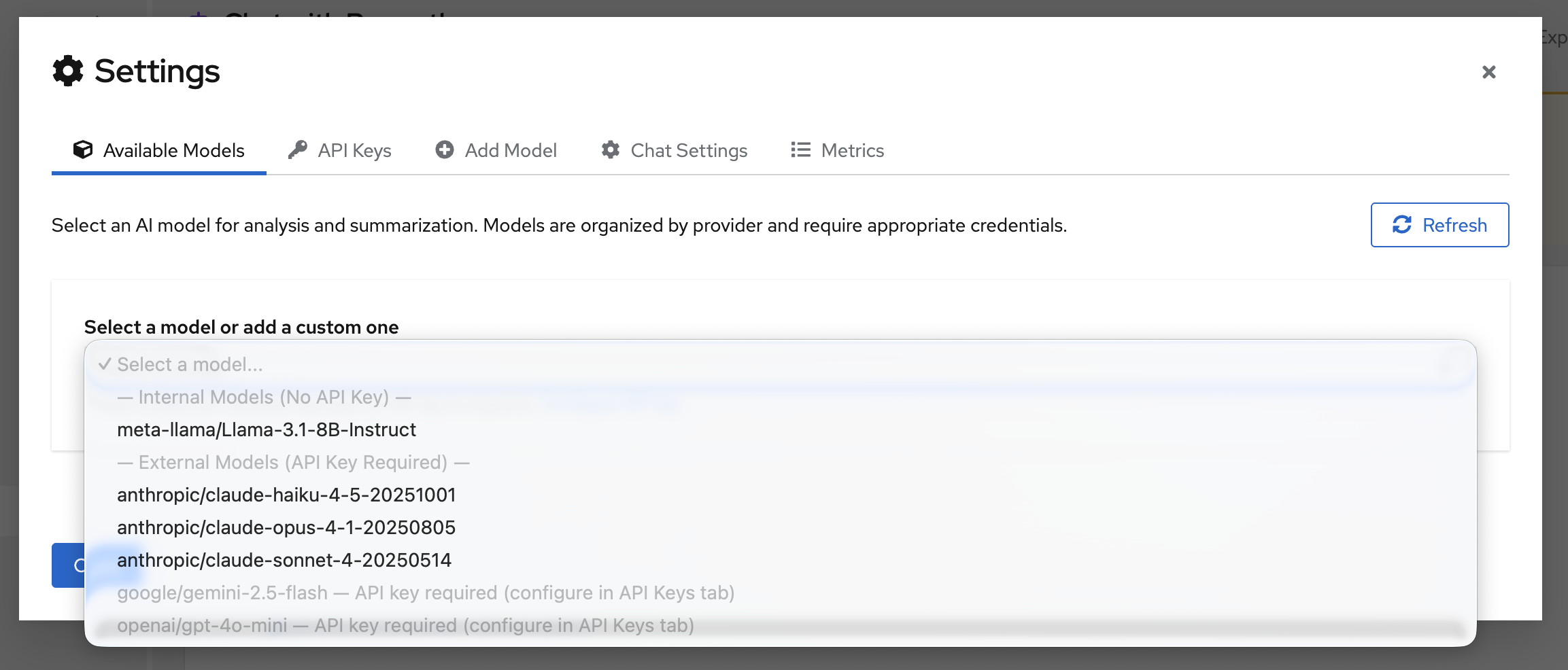Screen dimensions: 1568x670
Task: Close the Settings dialog
Action: coord(1489,71)
